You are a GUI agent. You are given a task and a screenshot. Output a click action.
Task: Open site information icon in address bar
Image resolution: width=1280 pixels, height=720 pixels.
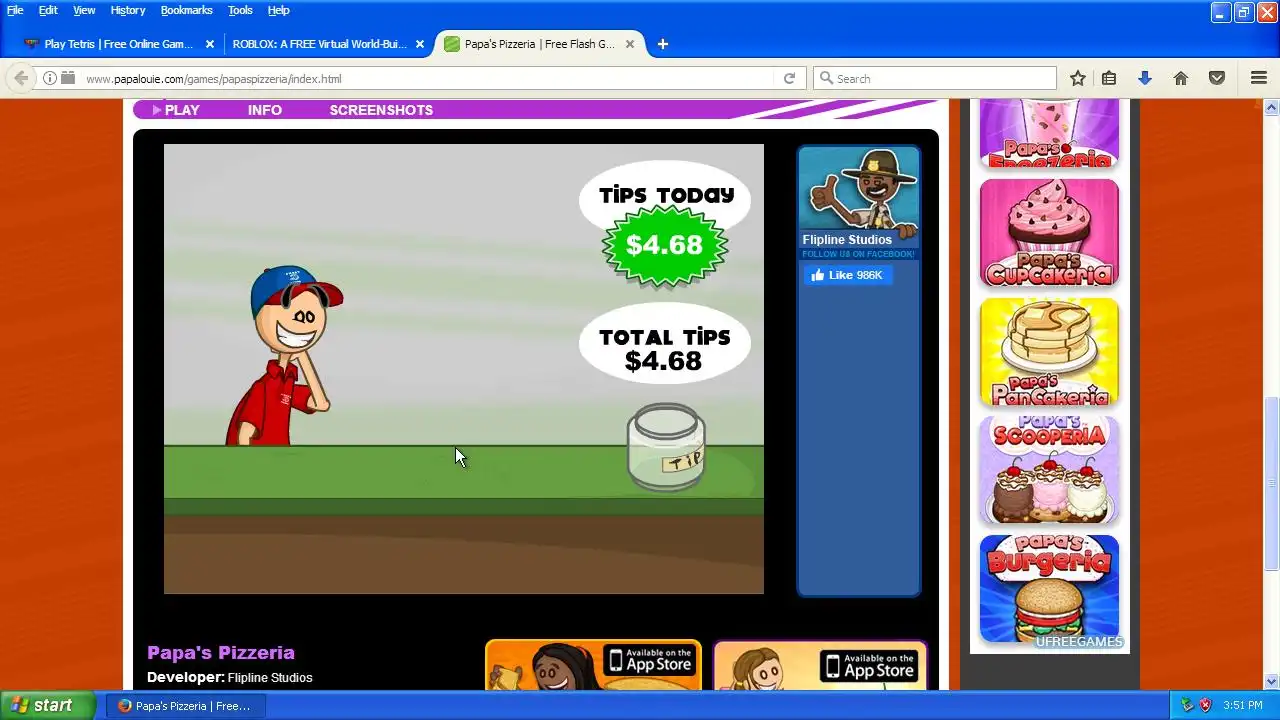pyautogui.click(x=49, y=78)
